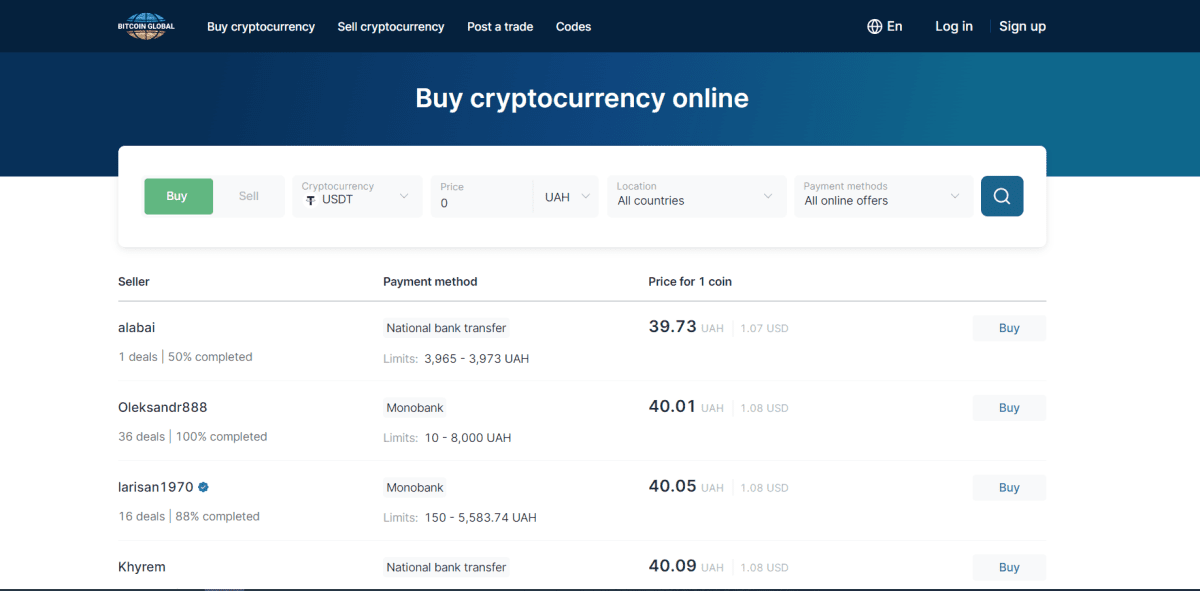Switch to the Sell tab
Image resolution: width=1200 pixels, height=591 pixels.
(x=248, y=196)
